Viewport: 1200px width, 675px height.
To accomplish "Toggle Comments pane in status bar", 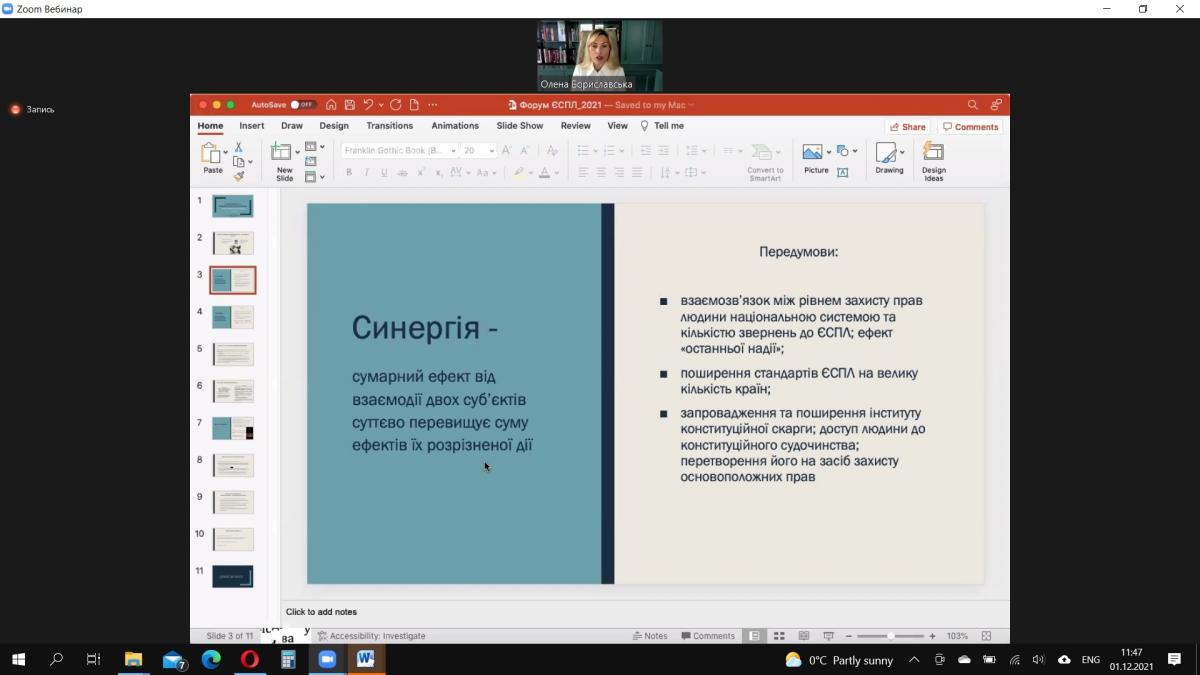I will (708, 636).
